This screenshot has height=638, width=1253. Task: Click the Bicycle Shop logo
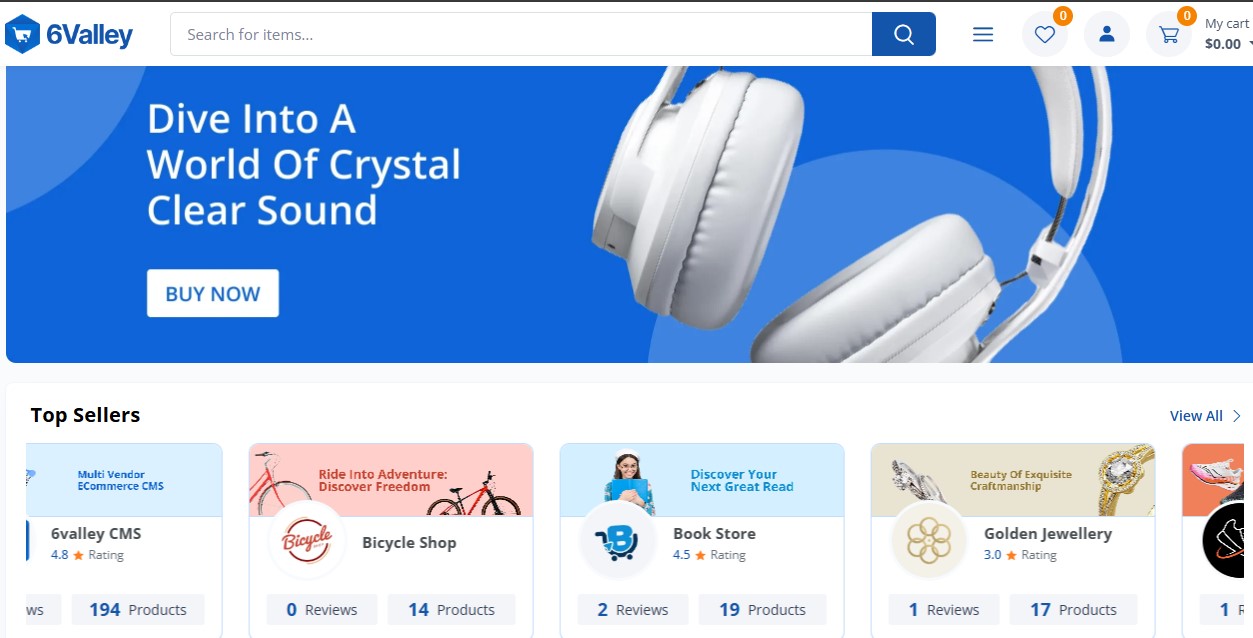click(307, 541)
